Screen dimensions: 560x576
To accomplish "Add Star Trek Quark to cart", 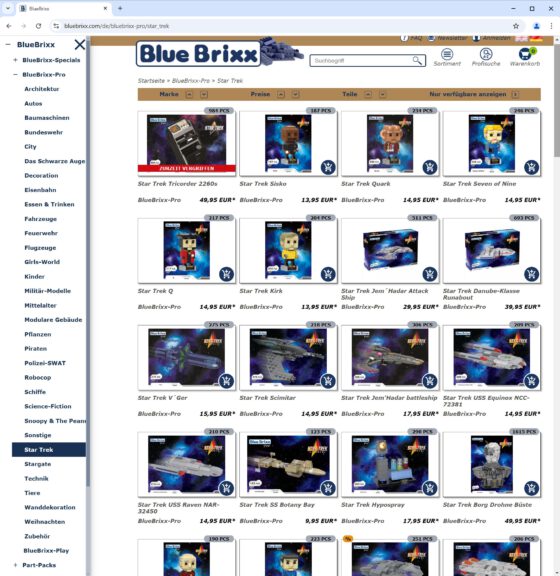I will (430, 167).
